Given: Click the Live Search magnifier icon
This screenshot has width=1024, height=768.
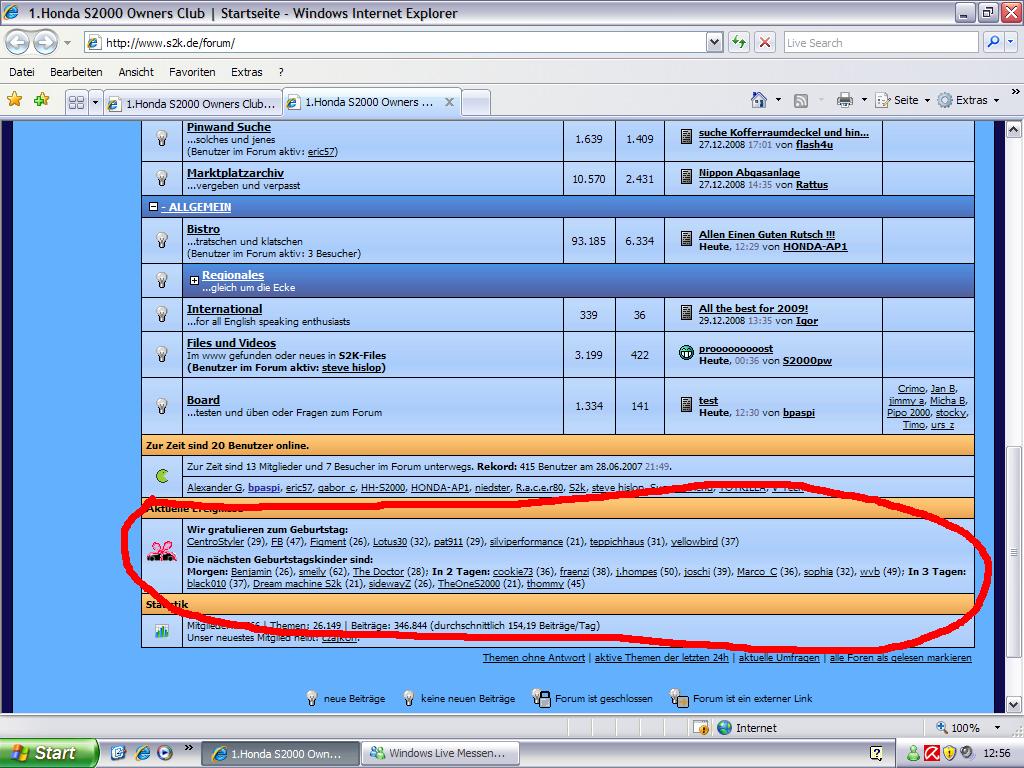Looking at the screenshot, I should tap(993, 42).
